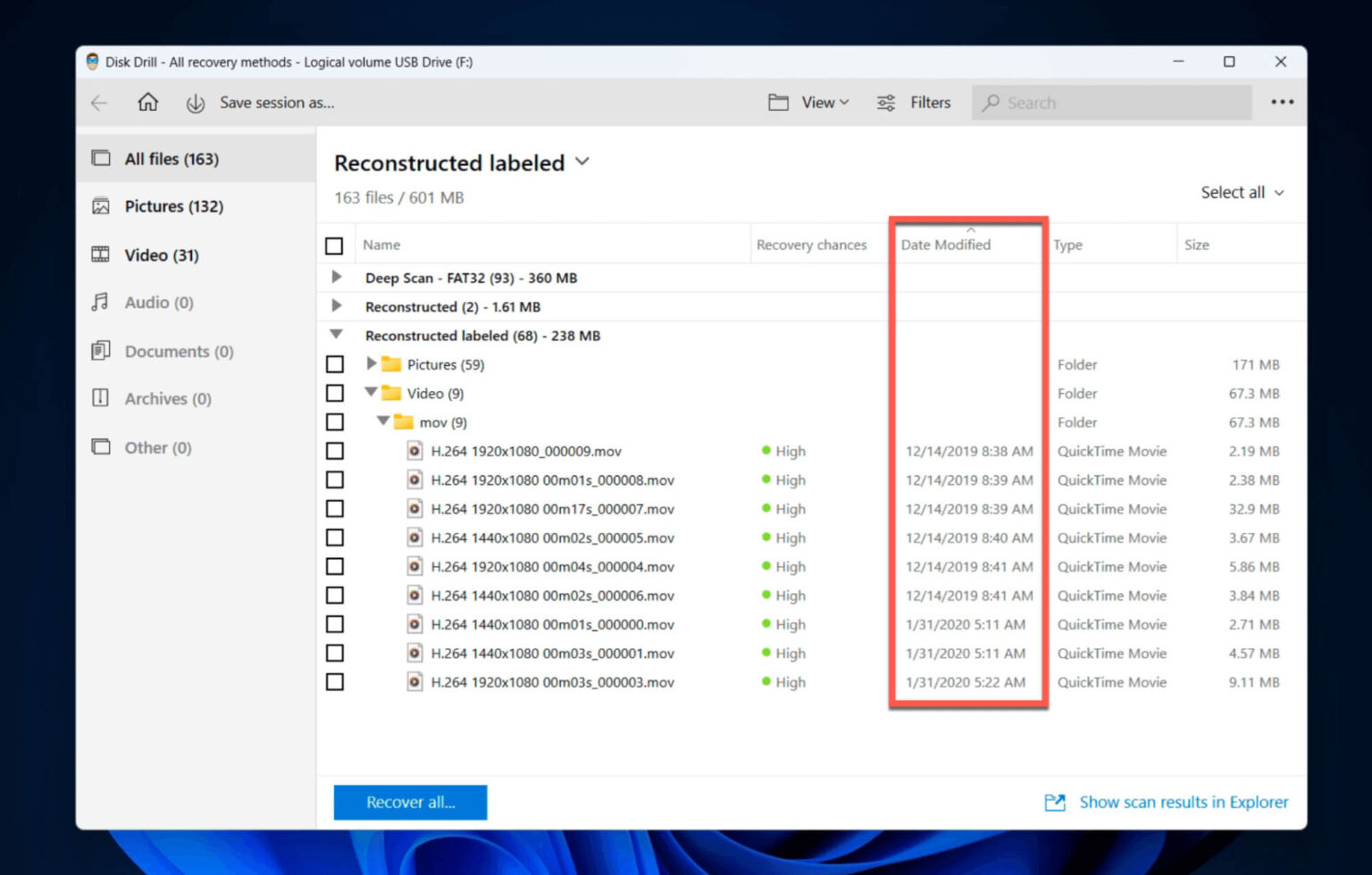Click the Search input field

1111,102
